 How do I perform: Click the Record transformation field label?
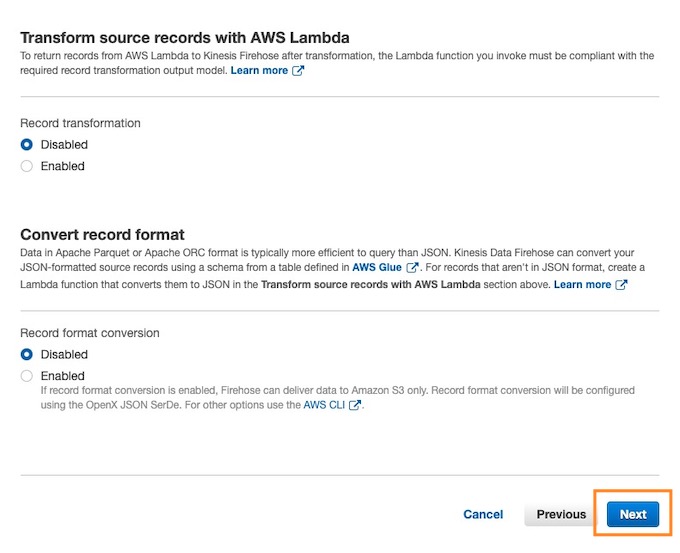(x=80, y=123)
